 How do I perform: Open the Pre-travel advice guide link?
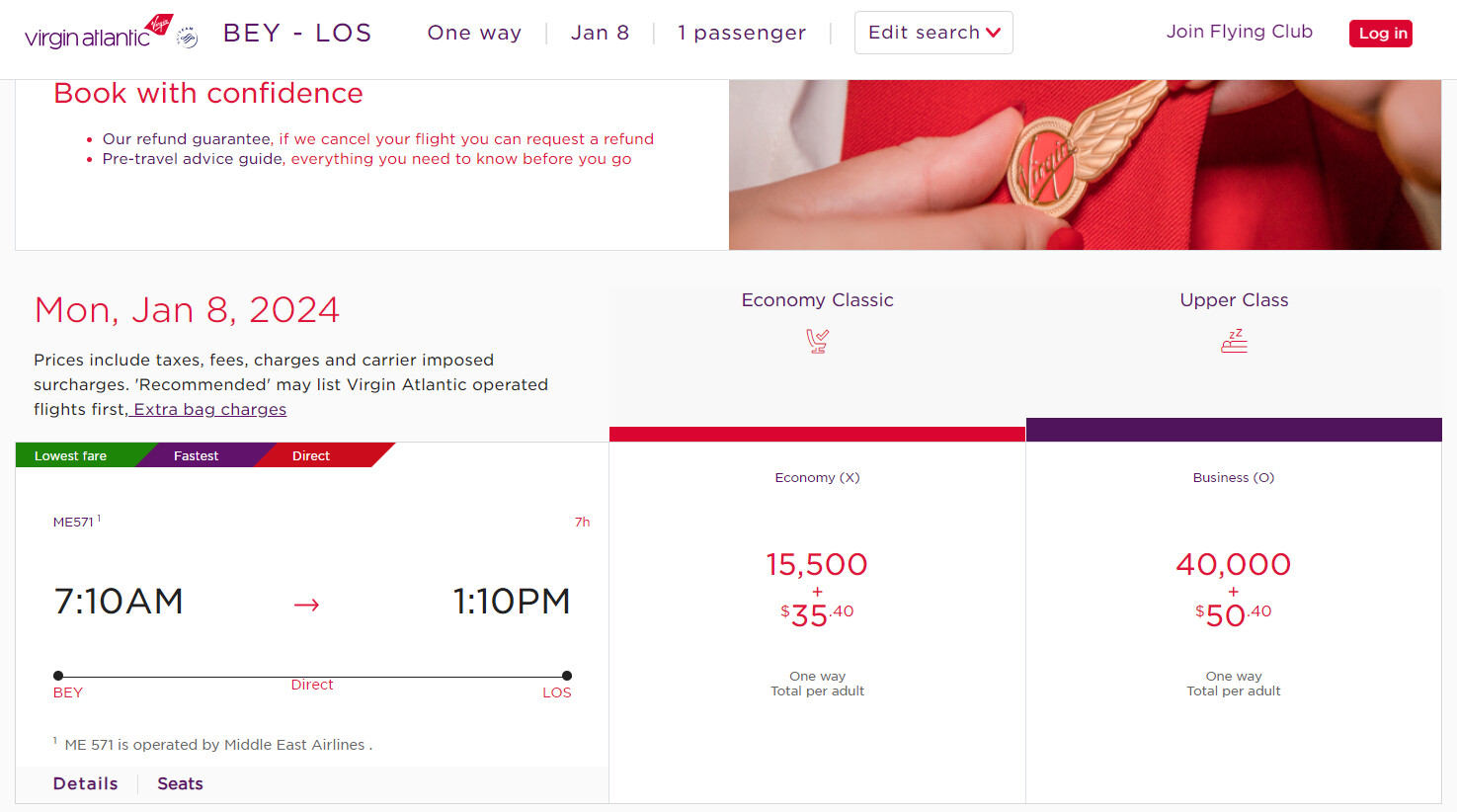(193, 159)
